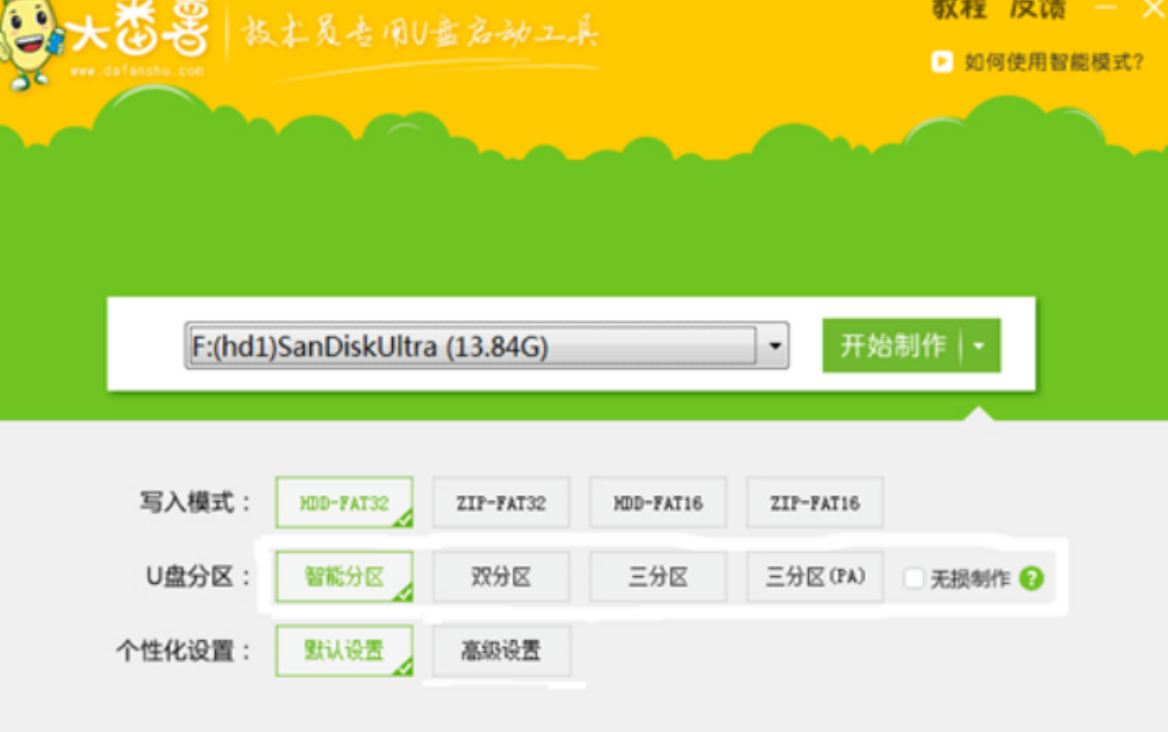Select 默认设置 personalization option
1168x732 pixels.
click(x=344, y=651)
